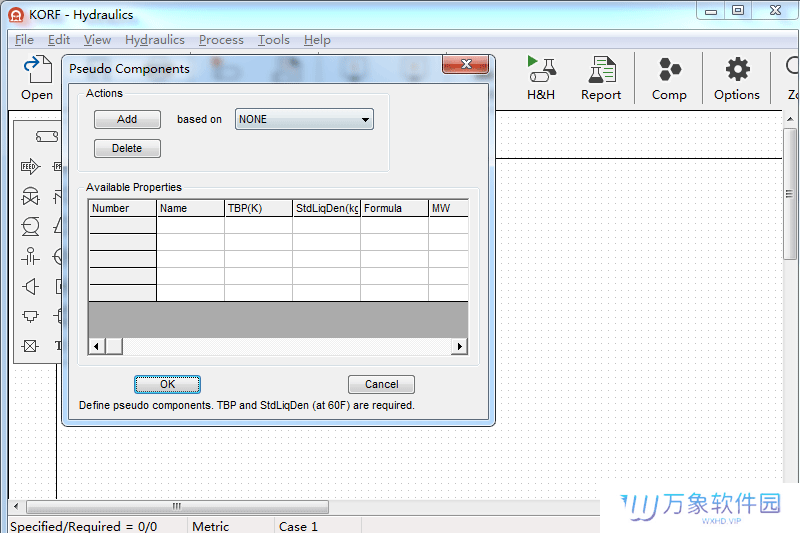800x533 pixels.
Task: Run the H&H hydraulics calculation
Action: 541,78
